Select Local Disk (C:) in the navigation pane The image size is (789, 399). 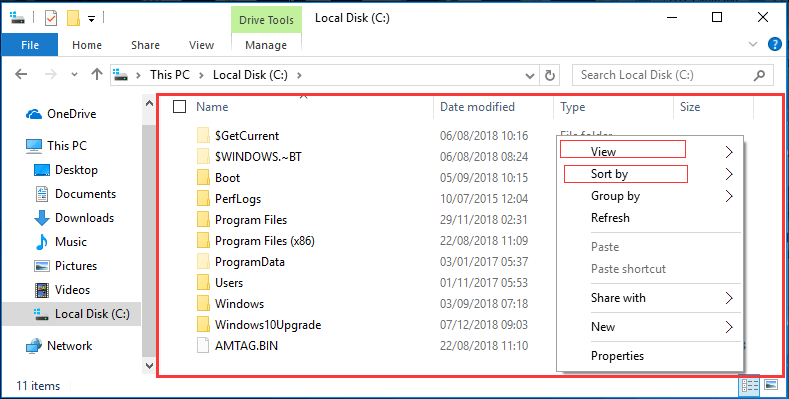[71, 314]
